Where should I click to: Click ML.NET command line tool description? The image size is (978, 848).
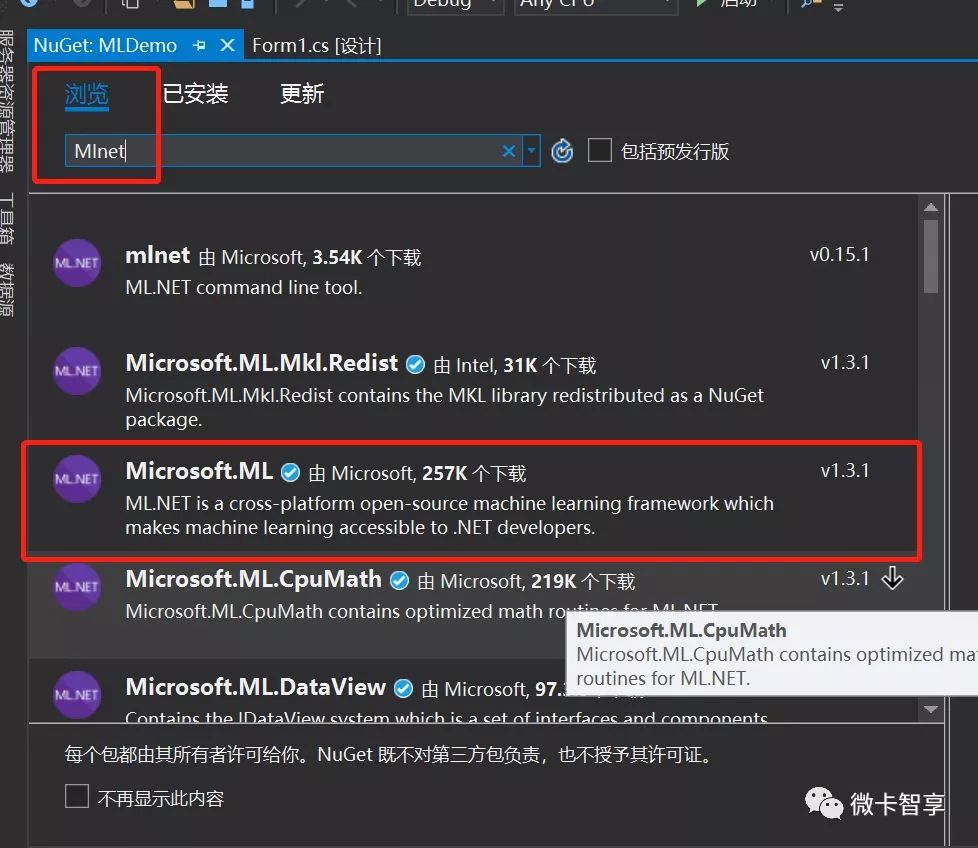244,287
